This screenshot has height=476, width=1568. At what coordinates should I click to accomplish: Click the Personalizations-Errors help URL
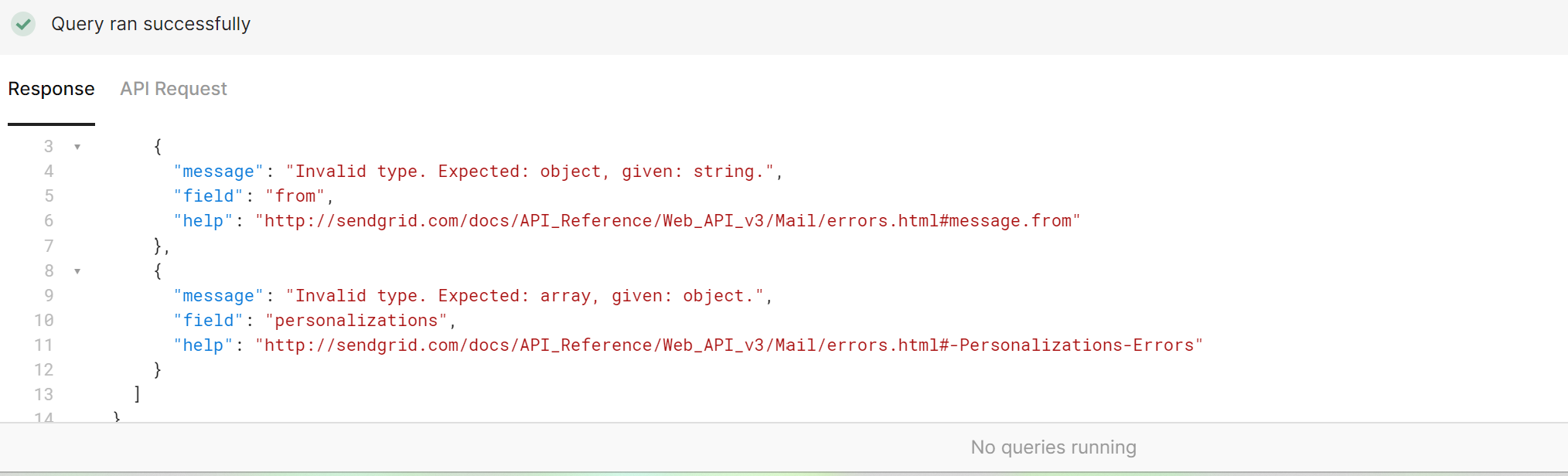click(x=728, y=345)
